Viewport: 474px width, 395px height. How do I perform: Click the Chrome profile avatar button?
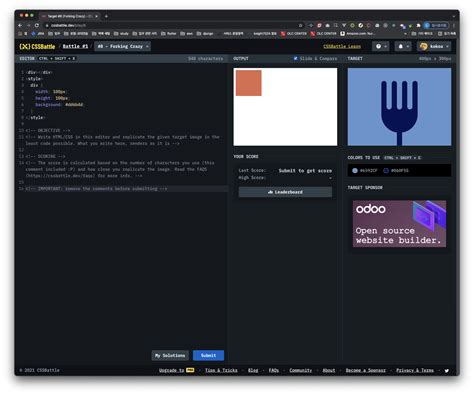coord(436,25)
